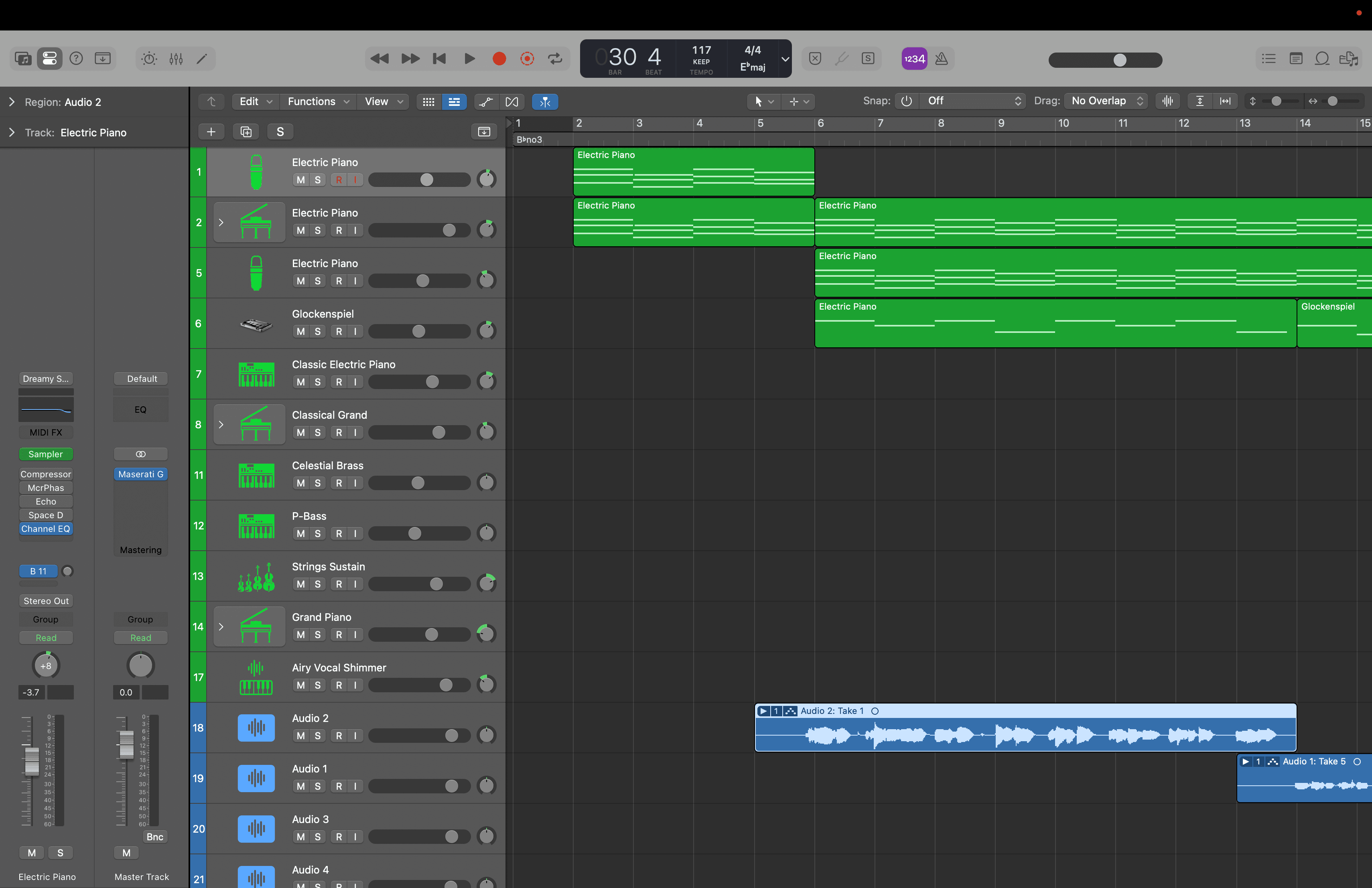This screenshot has width=1372, height=888.
Task: Adjust the Electric Piano pan knob +8
Action: [46, 665]
